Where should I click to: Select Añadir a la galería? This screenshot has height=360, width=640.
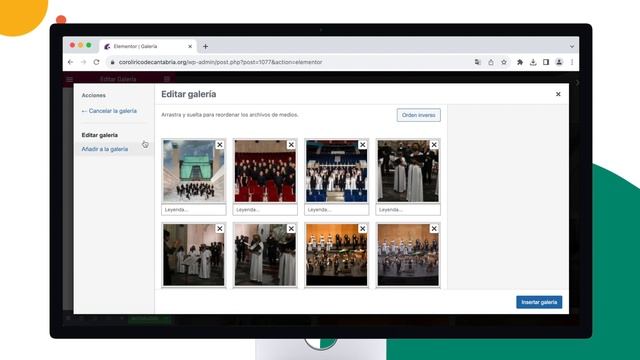[x=105, y=149]
